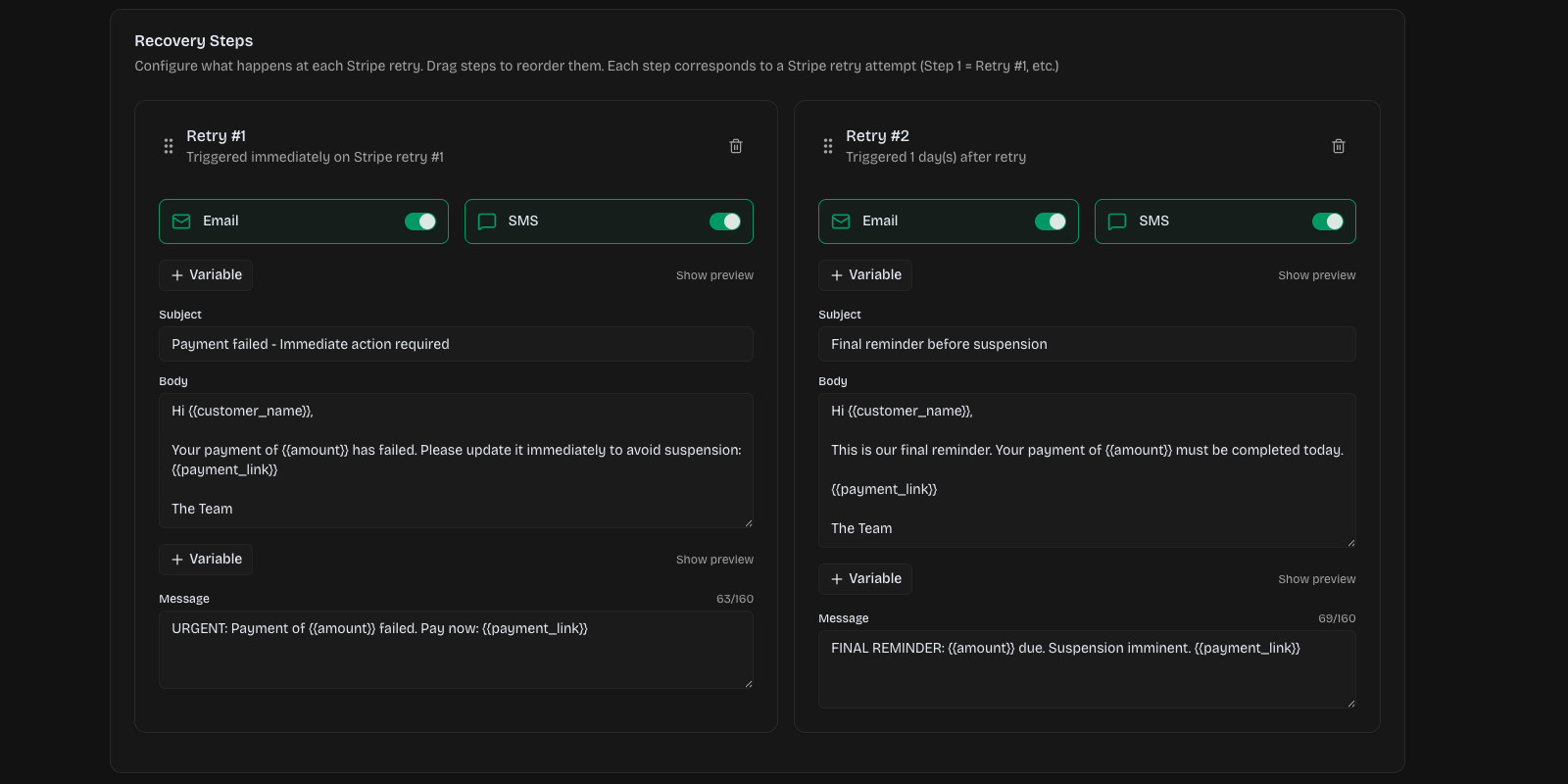Grab the drag handle for Retry #1
This screenshot has height=784, width=1568.
click(169, 146)
